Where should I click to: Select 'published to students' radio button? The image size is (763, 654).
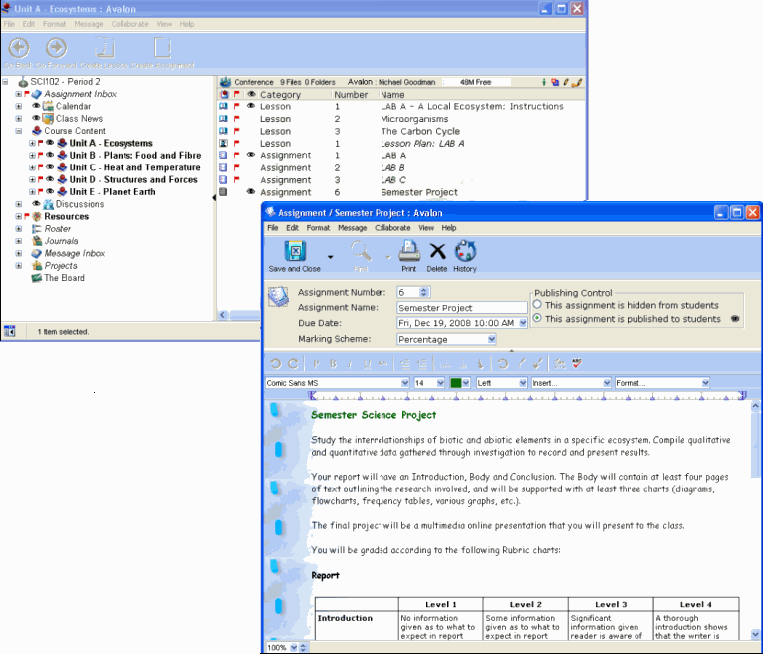point(538,319)
